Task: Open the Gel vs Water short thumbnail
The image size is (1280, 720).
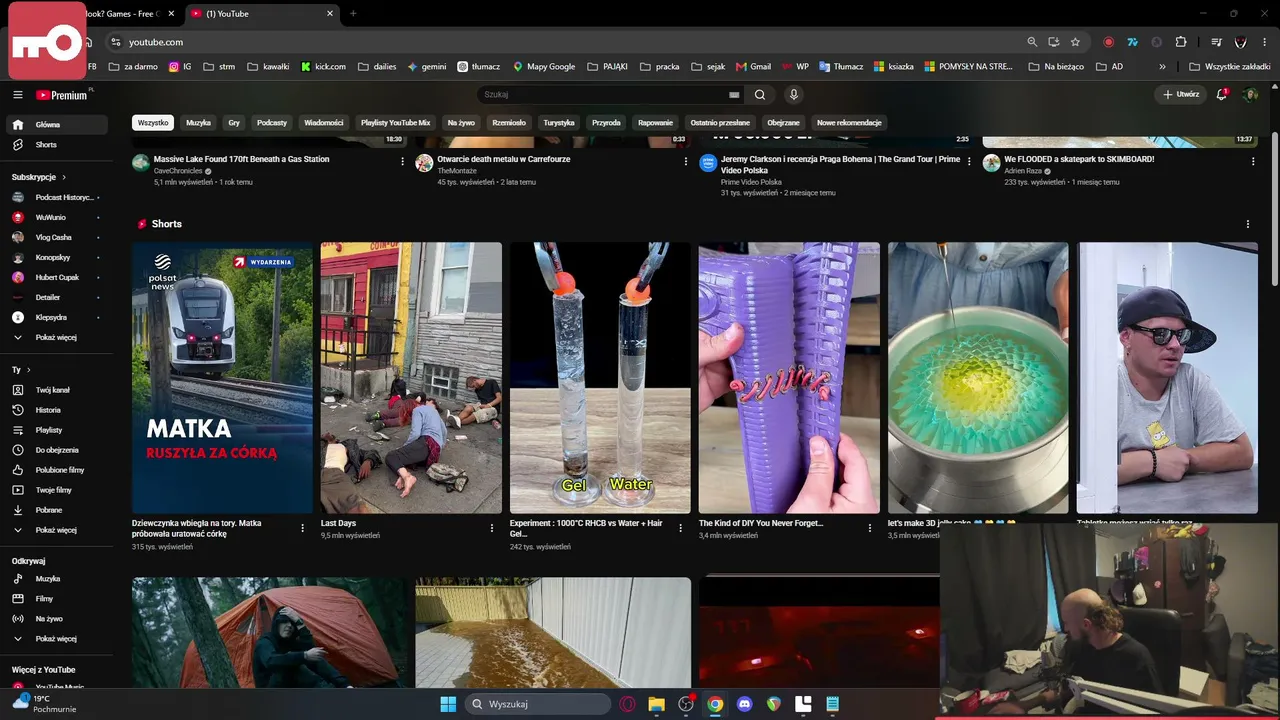Action: click(x=600, y=378)
